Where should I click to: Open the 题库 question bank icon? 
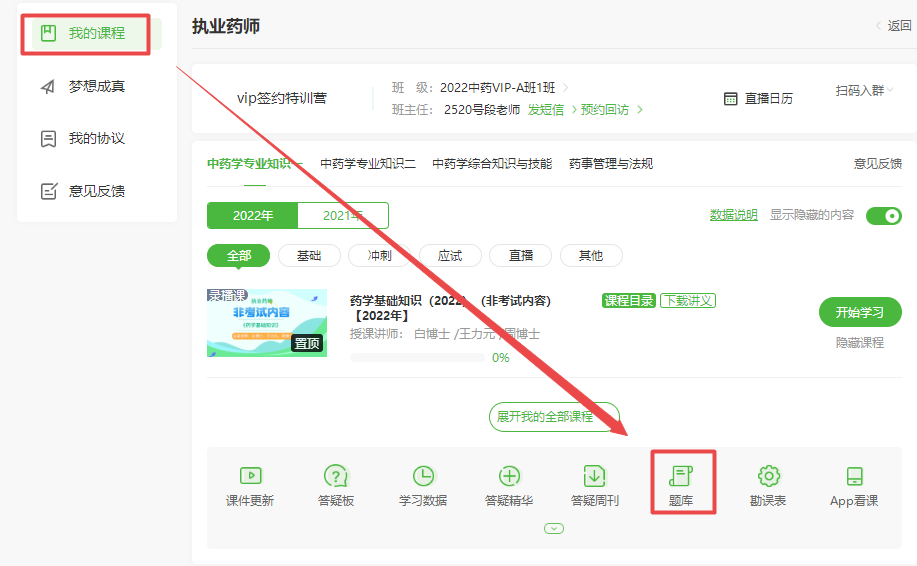pyautogui.click(x=682, y=477)
